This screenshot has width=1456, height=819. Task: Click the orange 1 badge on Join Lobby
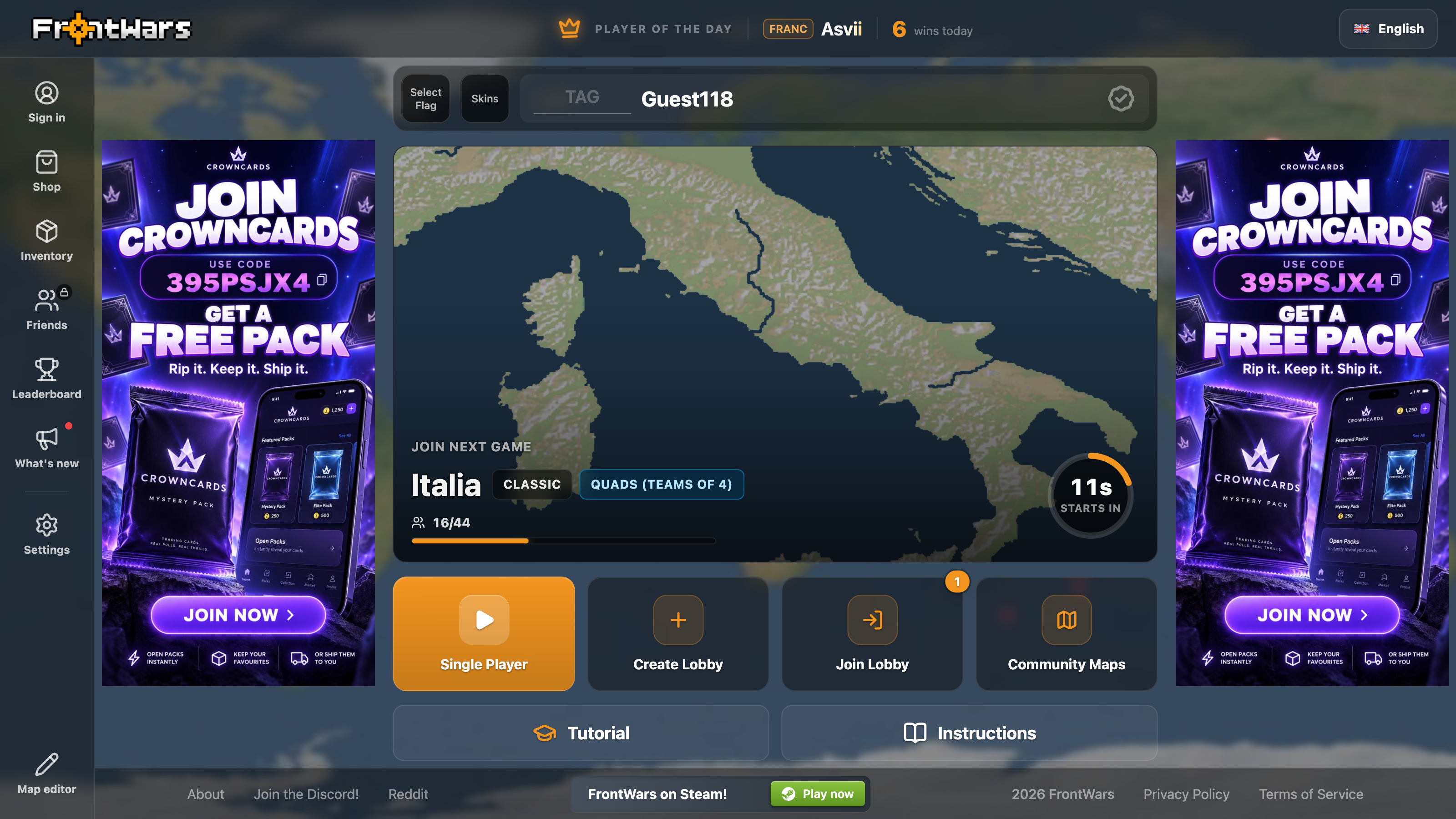(x=957, y=581)
